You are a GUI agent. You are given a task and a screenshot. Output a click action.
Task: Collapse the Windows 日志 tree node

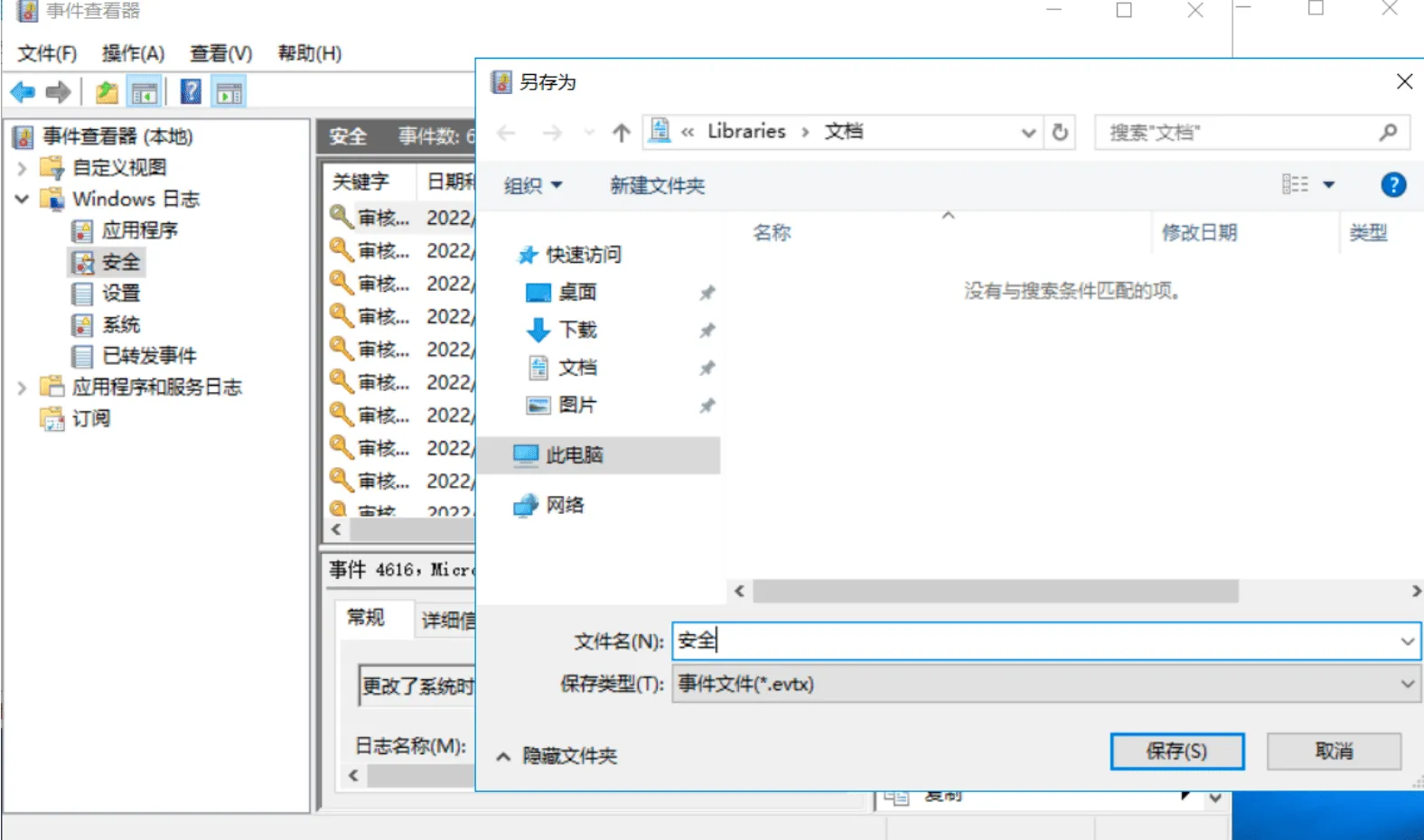pos(22,199)
